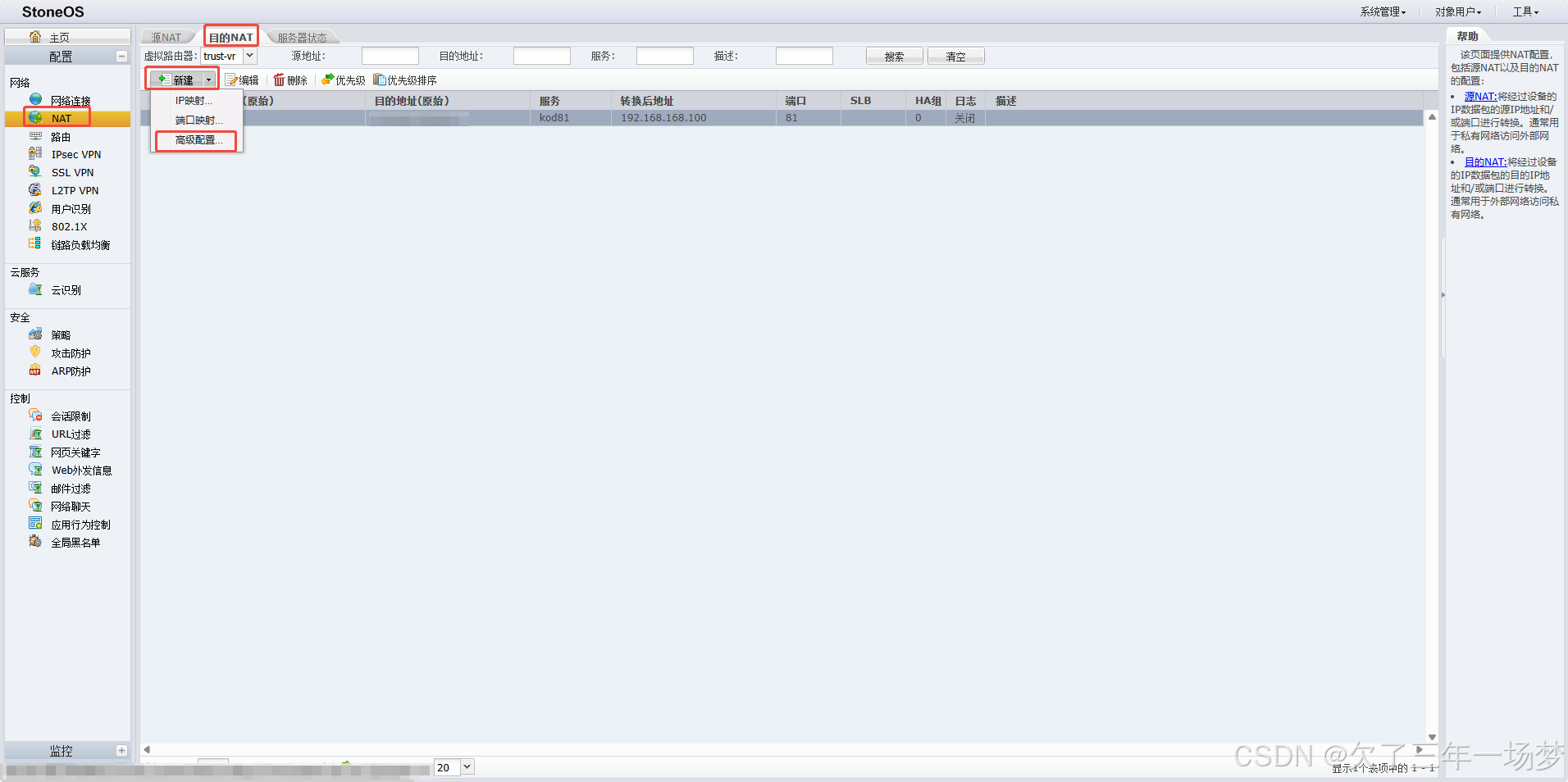The width and height of the screenshot is (1568, 782).
Task: Click the 云识别 icon
Action: point(35,289)
